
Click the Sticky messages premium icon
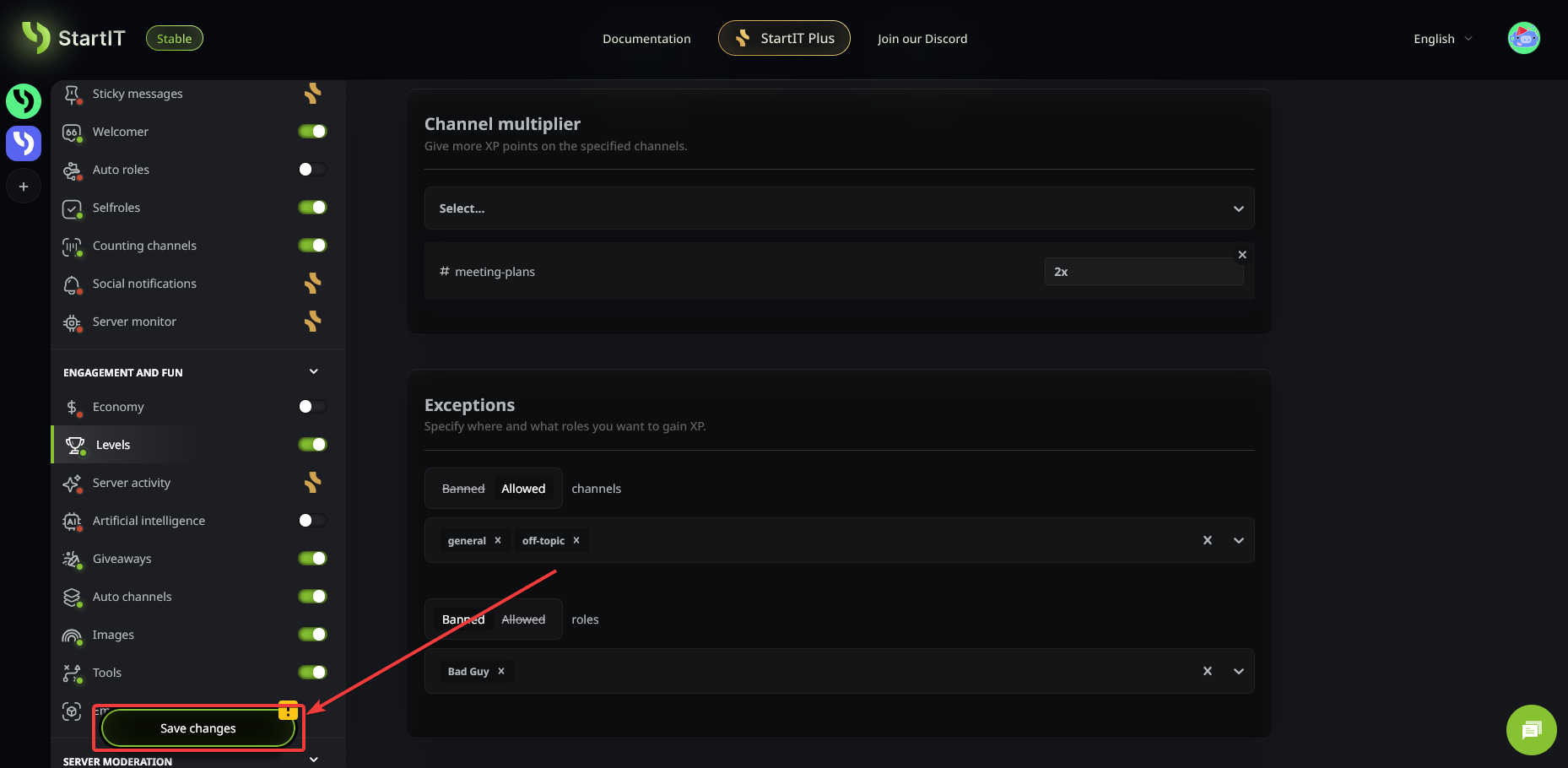[312, 94]
